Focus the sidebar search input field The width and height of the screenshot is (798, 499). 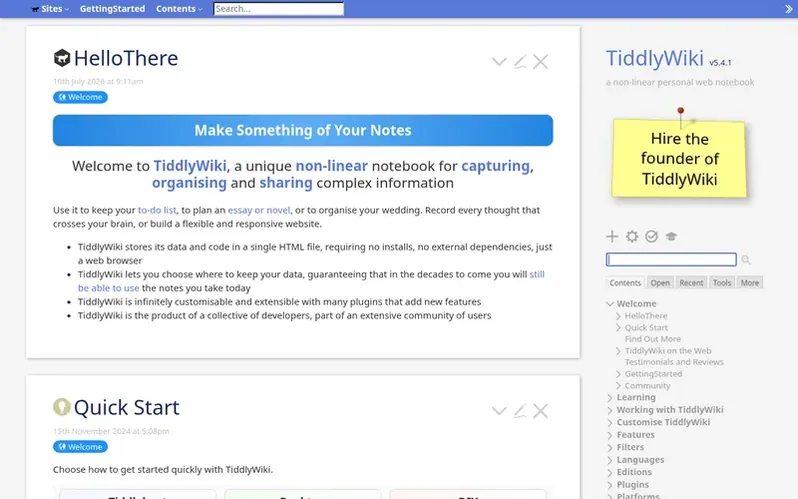point(671,260)
